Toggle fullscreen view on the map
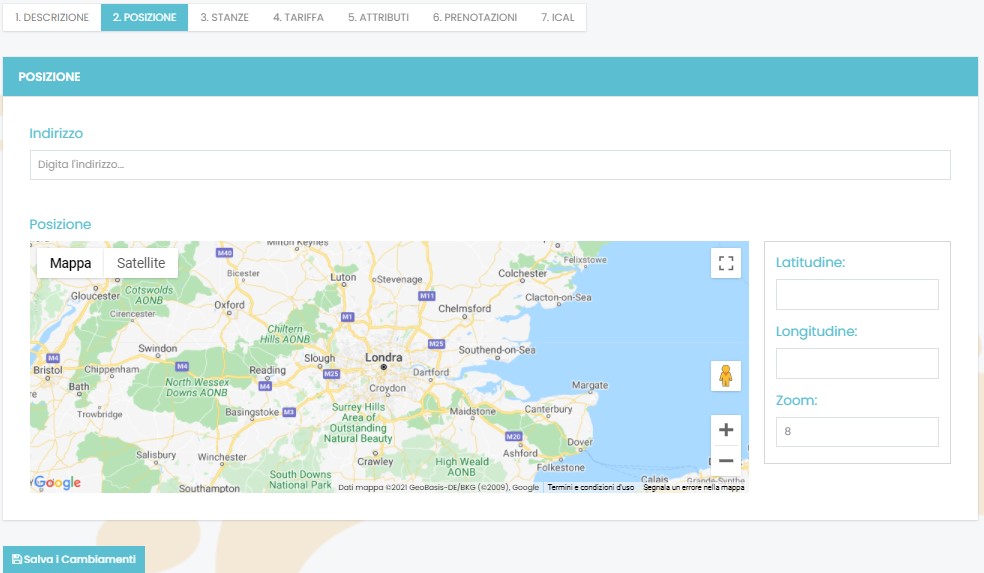 coord(726,264)
